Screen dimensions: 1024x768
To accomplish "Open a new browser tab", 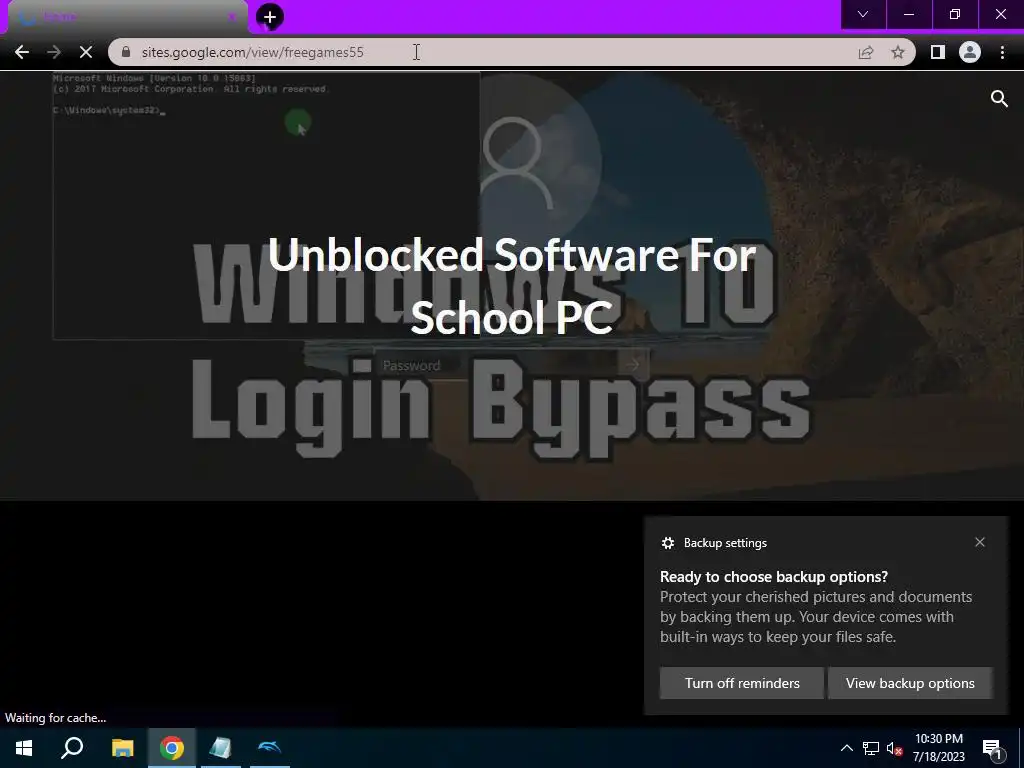I will (x=270, y=17).
